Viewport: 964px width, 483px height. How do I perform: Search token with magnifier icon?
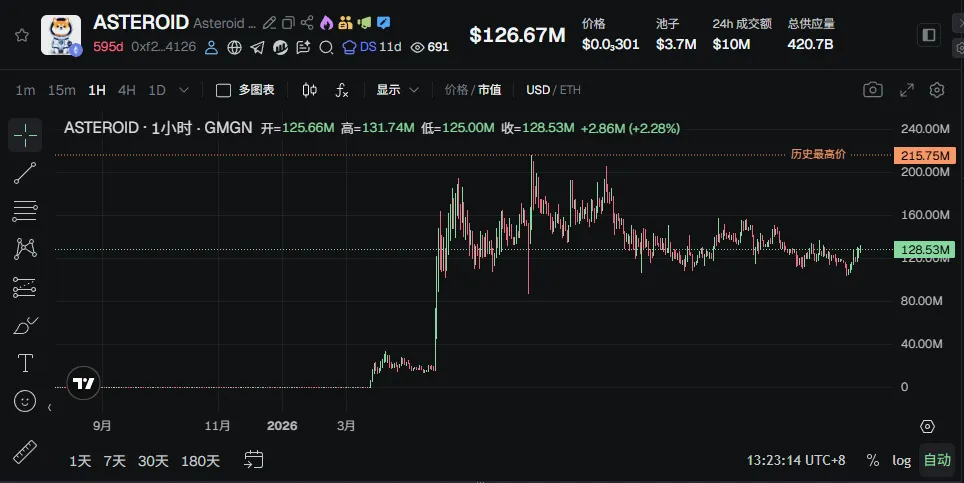[x=326, y=47]
